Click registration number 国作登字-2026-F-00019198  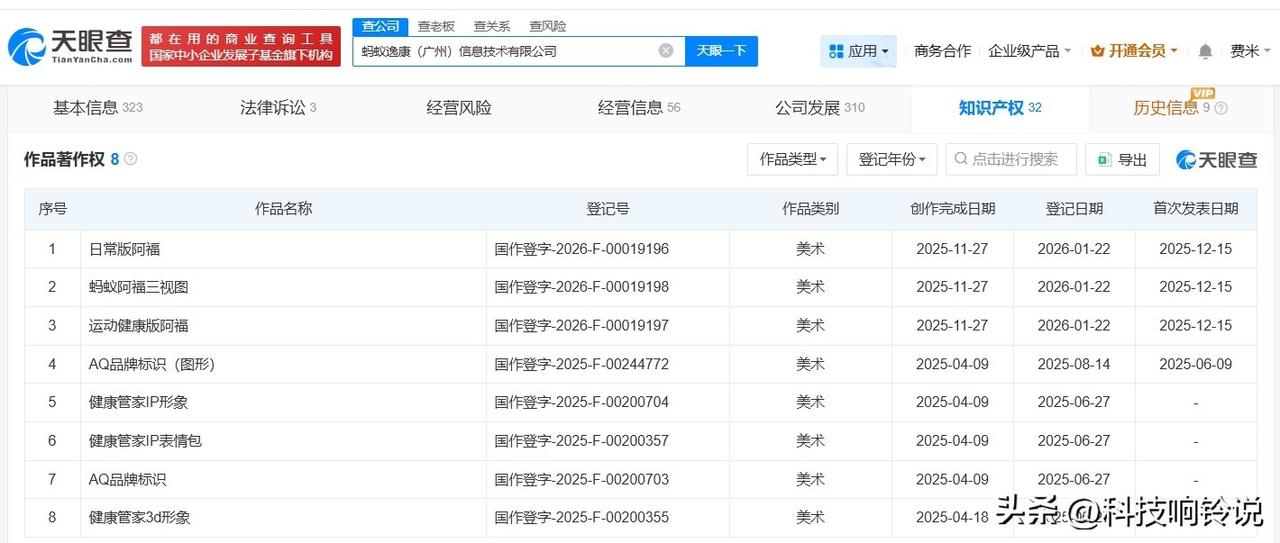[581, 287]
